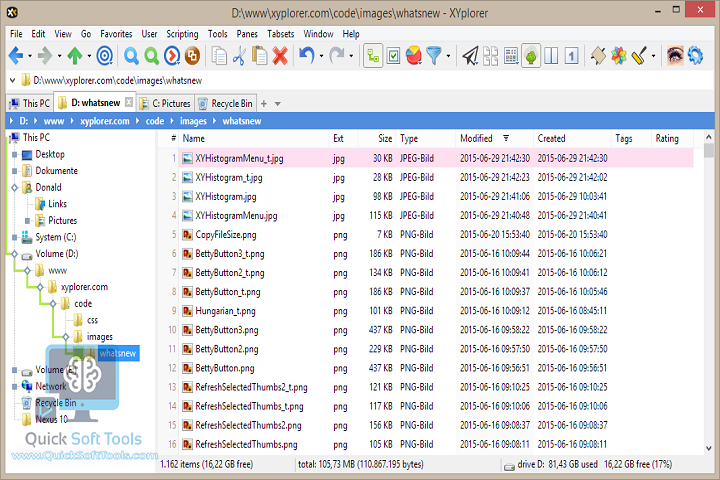Open the Tabsets menu
The width and height of the screenshot is (720, 480).
click(x=281, y=34)
